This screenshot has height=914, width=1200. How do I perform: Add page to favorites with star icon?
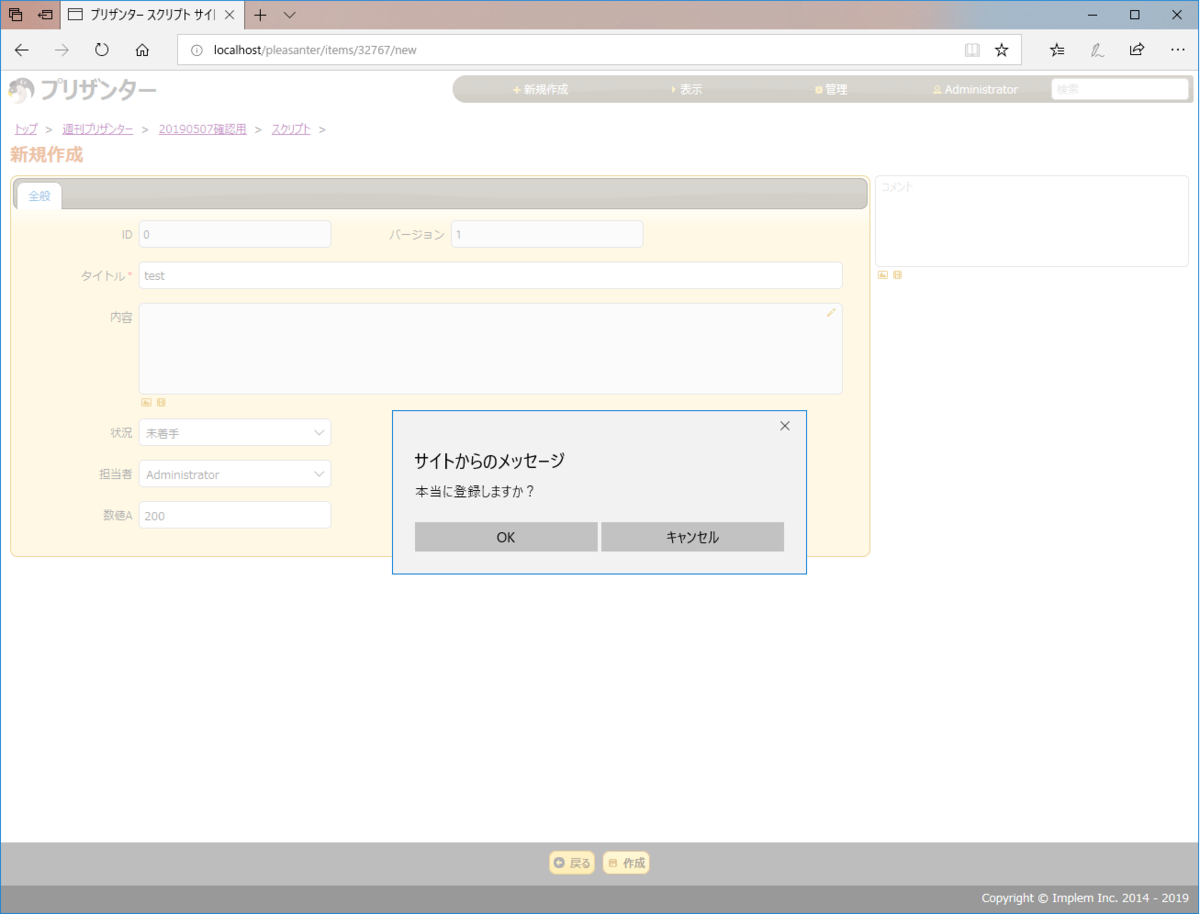coord(1001,50)
